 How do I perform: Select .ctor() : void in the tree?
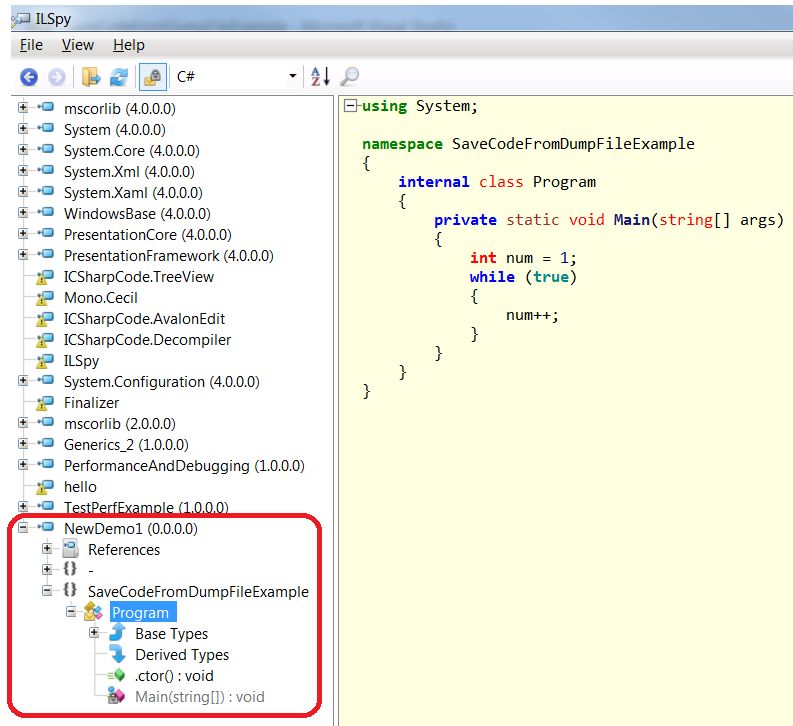coord(174,676)
